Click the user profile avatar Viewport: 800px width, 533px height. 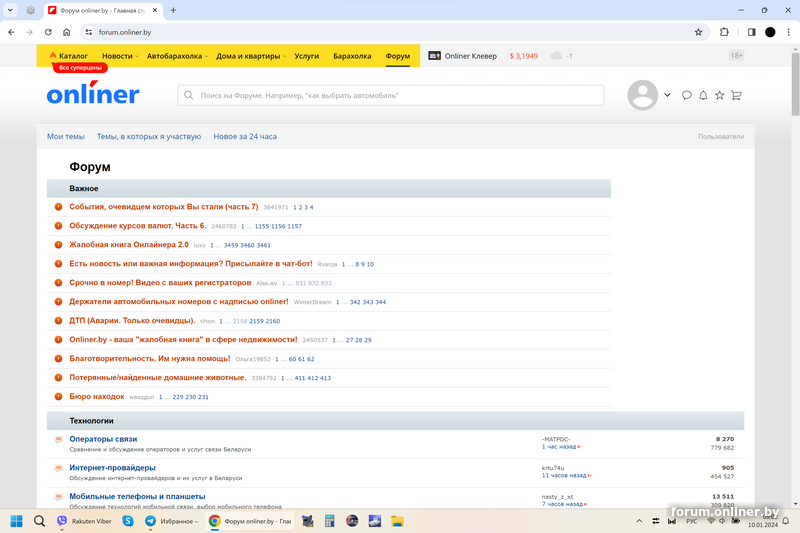pyautogui.click(x=642, y=96)
